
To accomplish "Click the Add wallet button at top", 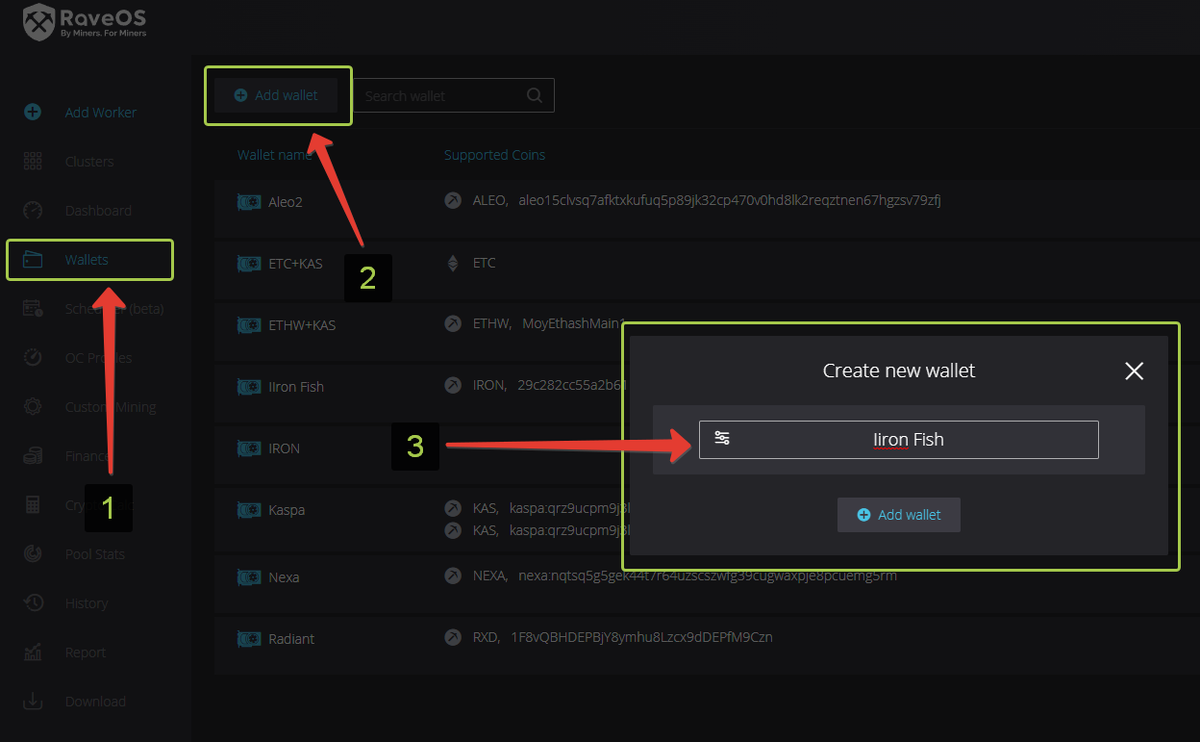I will 276,95.
